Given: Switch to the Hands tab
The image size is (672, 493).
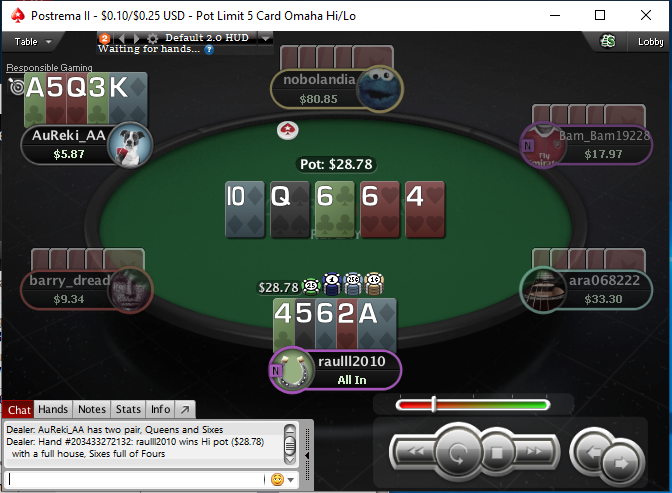Looking at the screenshot, I should point(53,409).
